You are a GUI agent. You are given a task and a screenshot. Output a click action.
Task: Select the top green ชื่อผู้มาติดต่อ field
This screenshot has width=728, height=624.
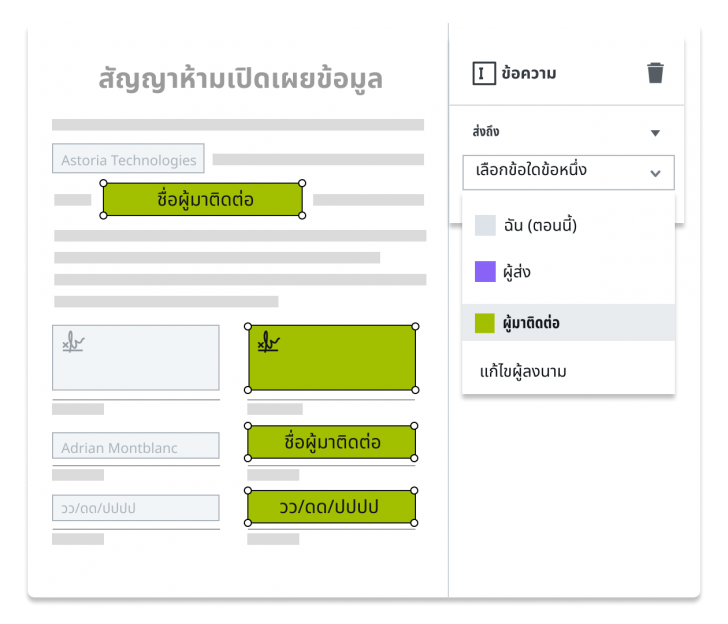pos(202,199)
